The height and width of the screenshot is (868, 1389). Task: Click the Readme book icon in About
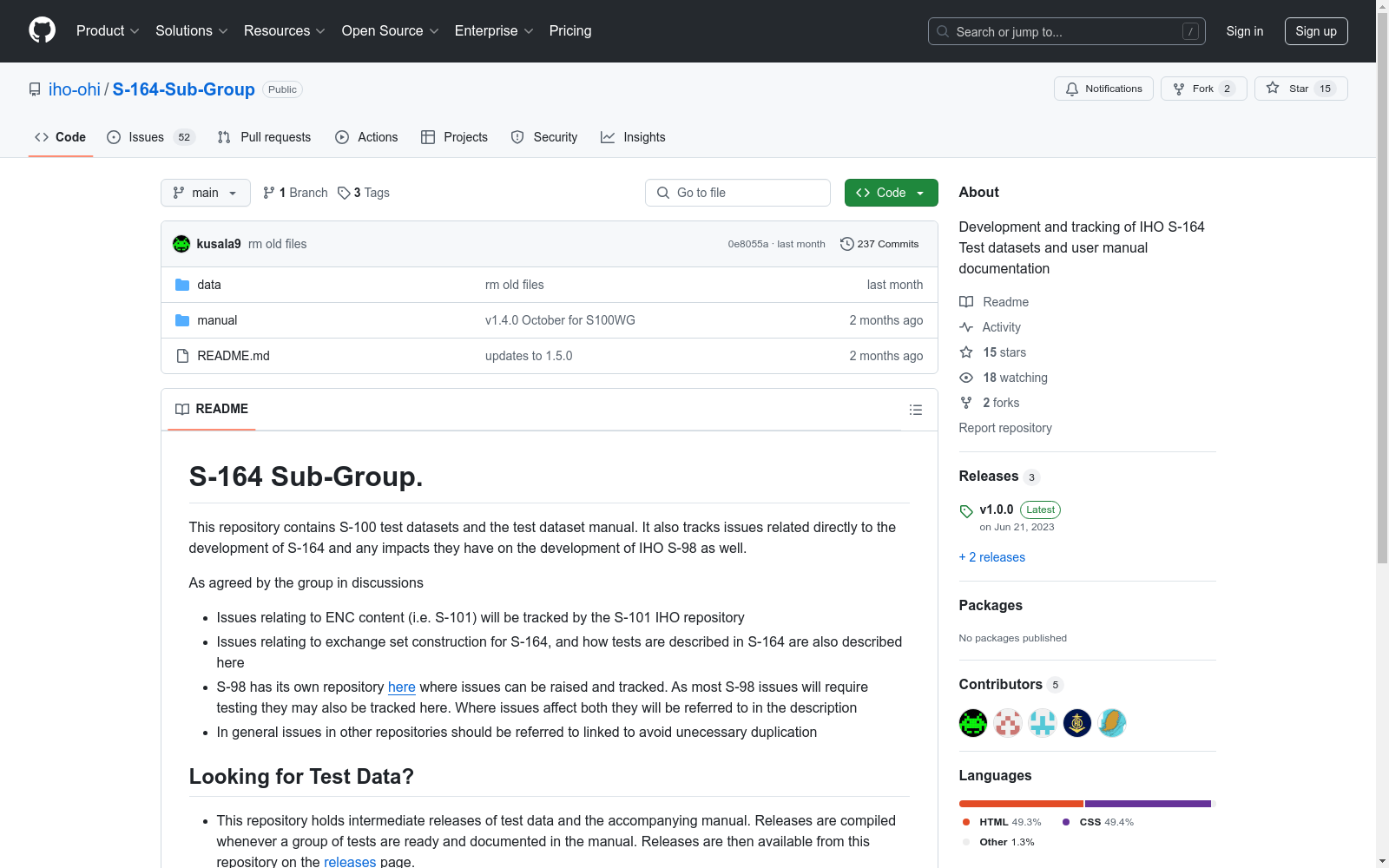pos(966,302)
